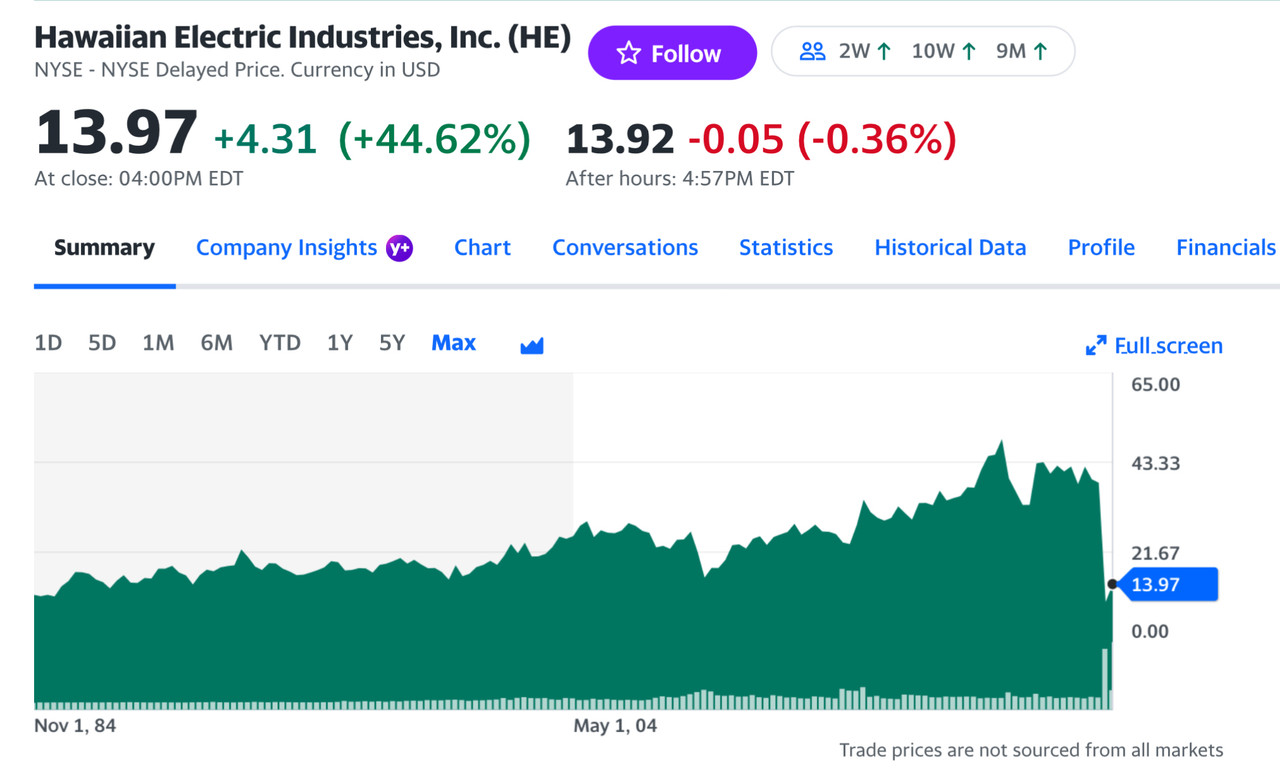View the Statistics tab

point(786,248)
